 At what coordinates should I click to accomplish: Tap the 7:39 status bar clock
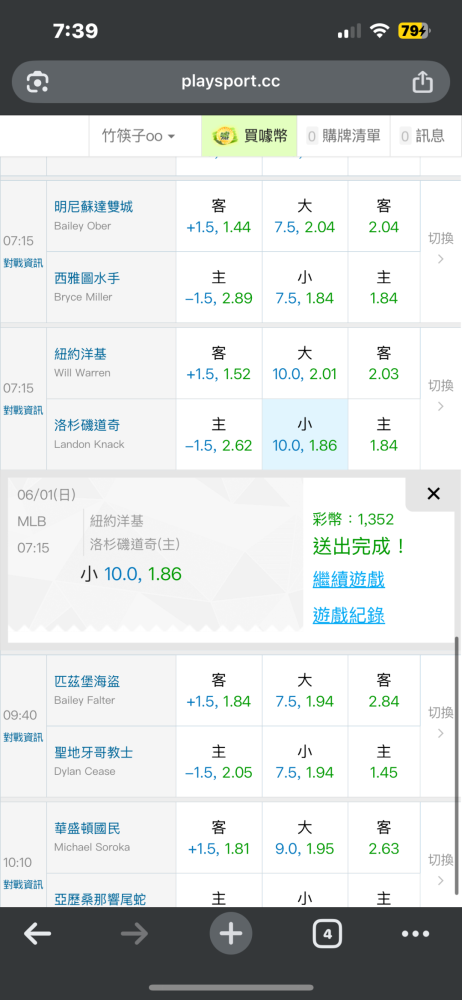pyautogui.click(x=75, y=30)
